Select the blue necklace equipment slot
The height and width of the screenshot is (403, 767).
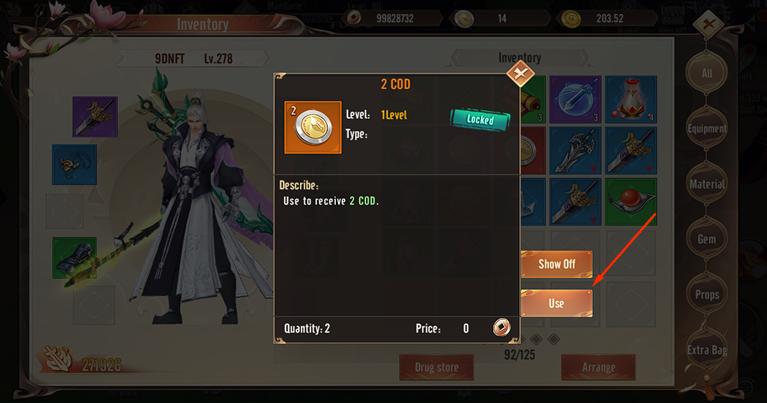(x=74, y=164)
